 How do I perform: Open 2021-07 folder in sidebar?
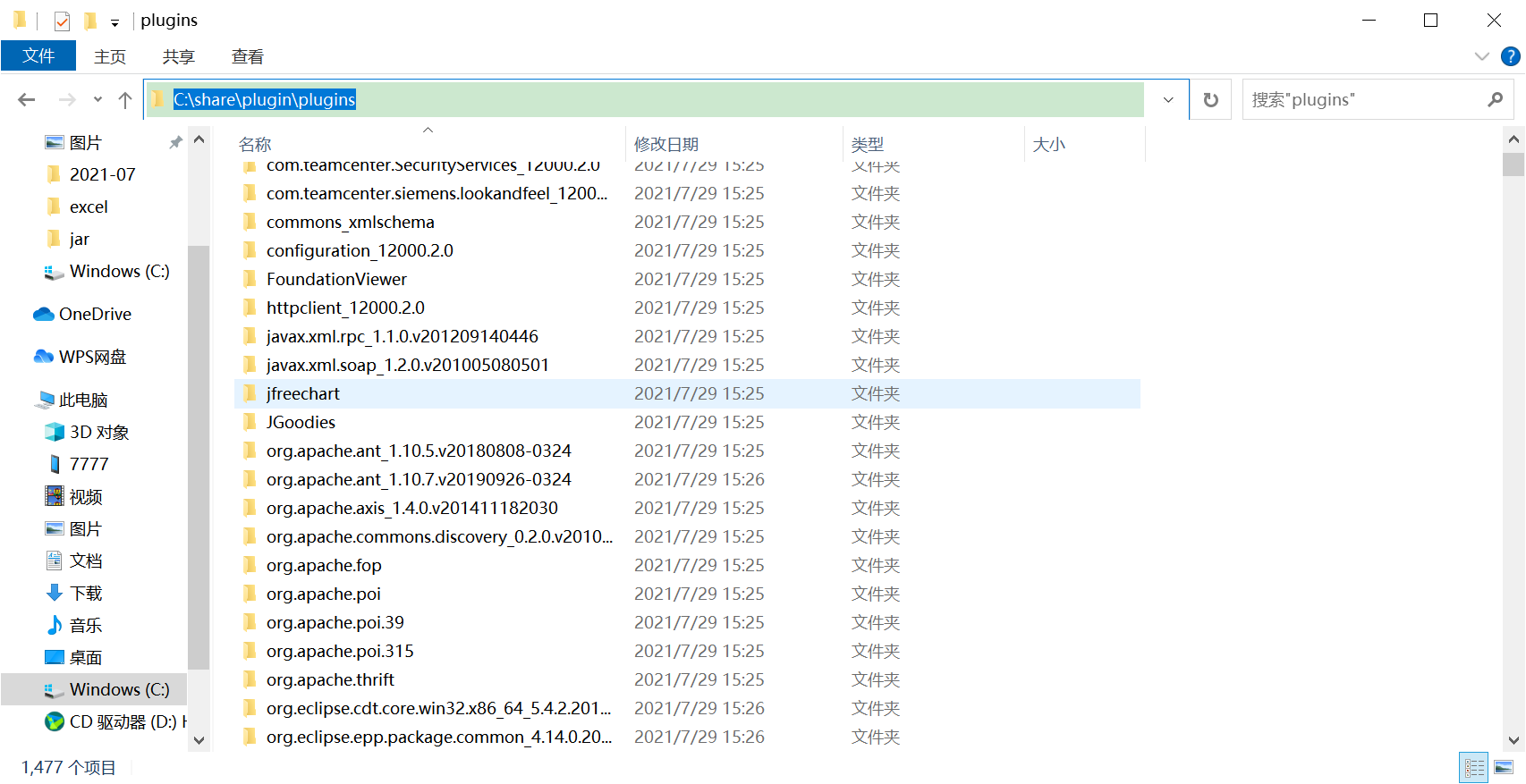(102, 174)
